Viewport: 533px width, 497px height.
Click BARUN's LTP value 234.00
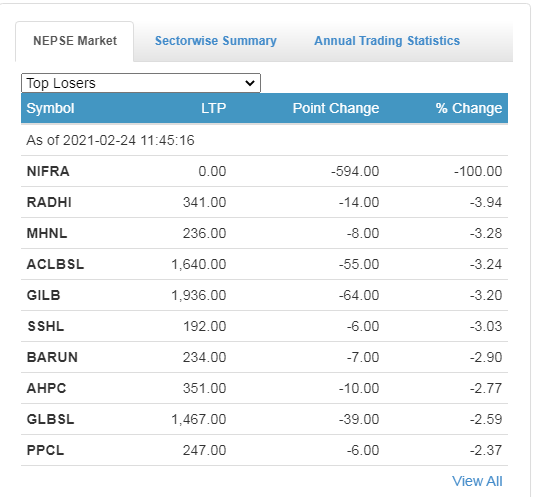click(205, 357)
